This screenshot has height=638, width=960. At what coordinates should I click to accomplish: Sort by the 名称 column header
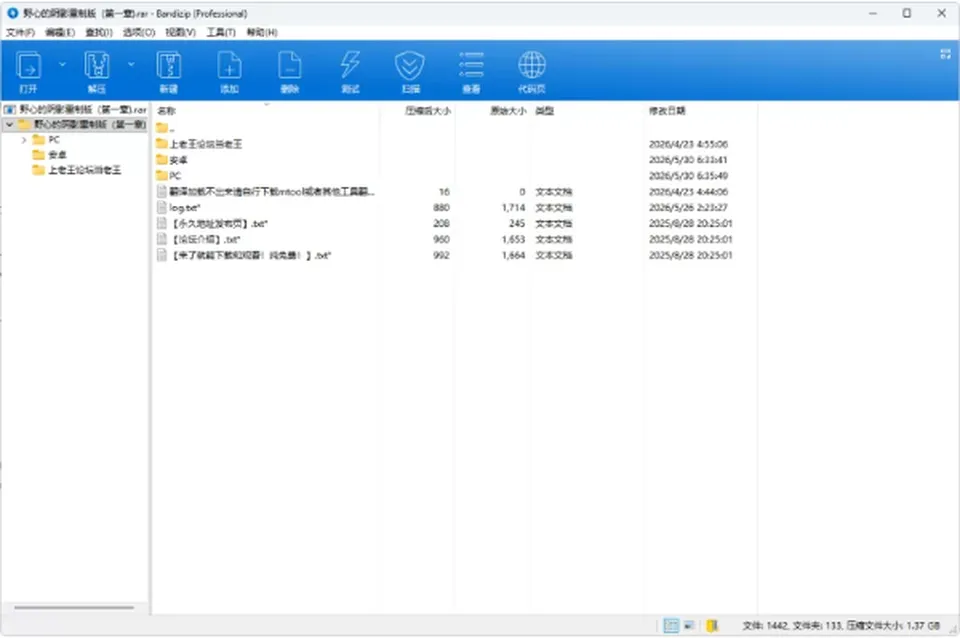[x=167, y=111]
